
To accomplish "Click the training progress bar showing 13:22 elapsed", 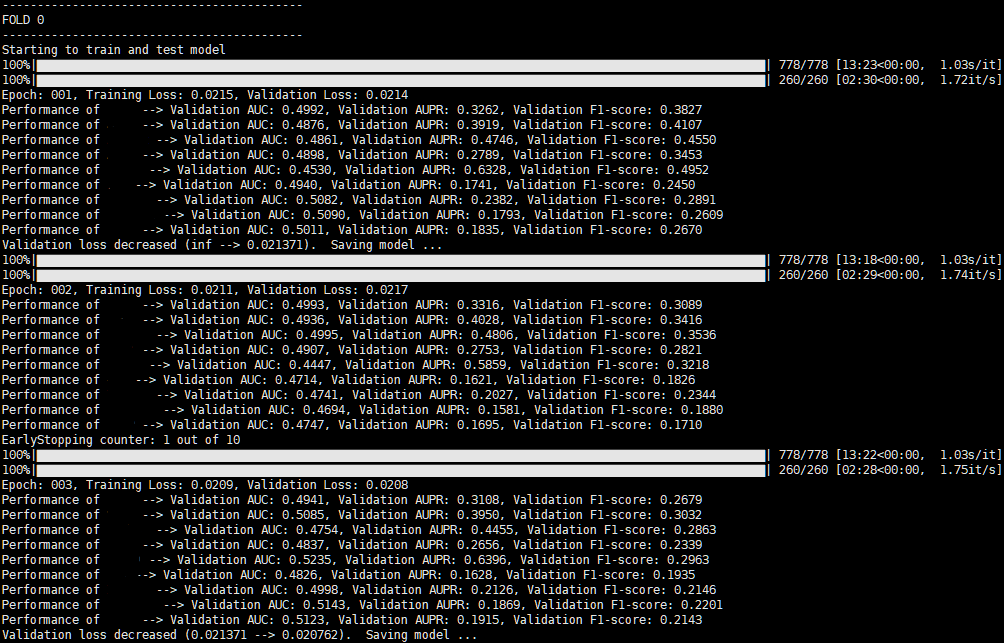I will click(x=400, y=455).
